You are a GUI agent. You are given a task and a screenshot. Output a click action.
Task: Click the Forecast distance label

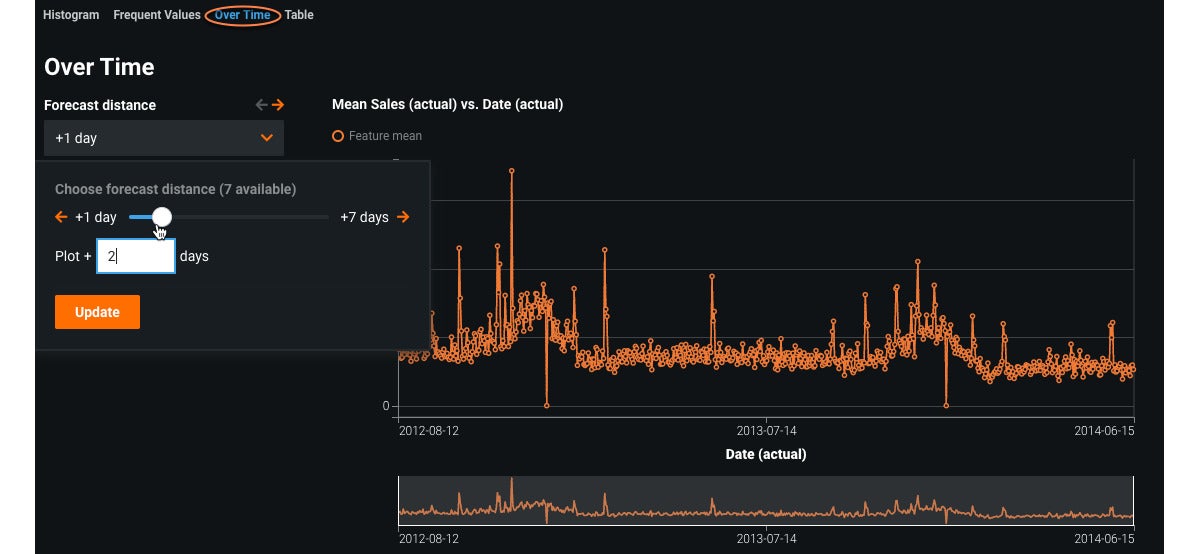point(100,105)
